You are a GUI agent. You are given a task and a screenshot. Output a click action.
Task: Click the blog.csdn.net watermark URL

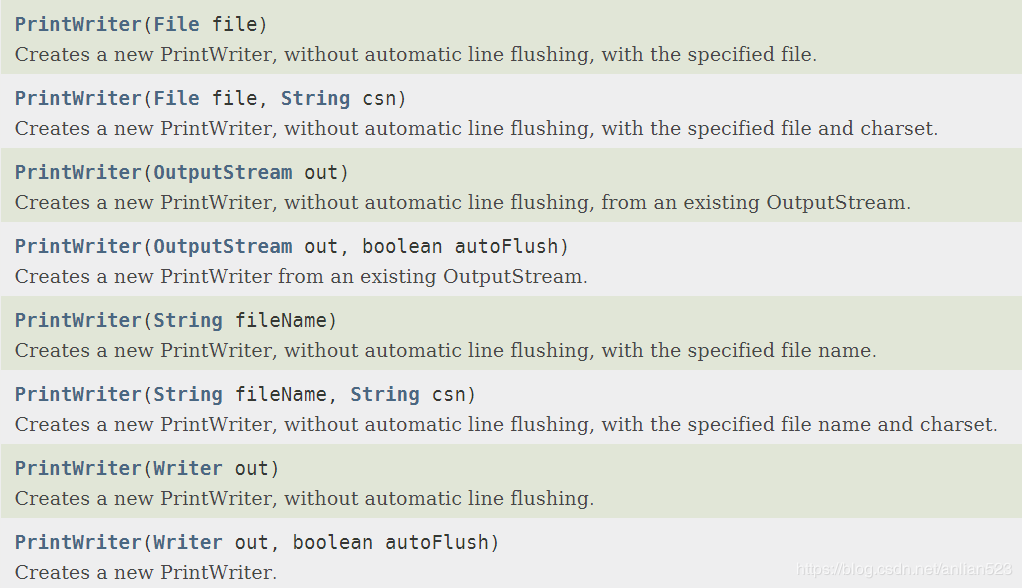903,569
